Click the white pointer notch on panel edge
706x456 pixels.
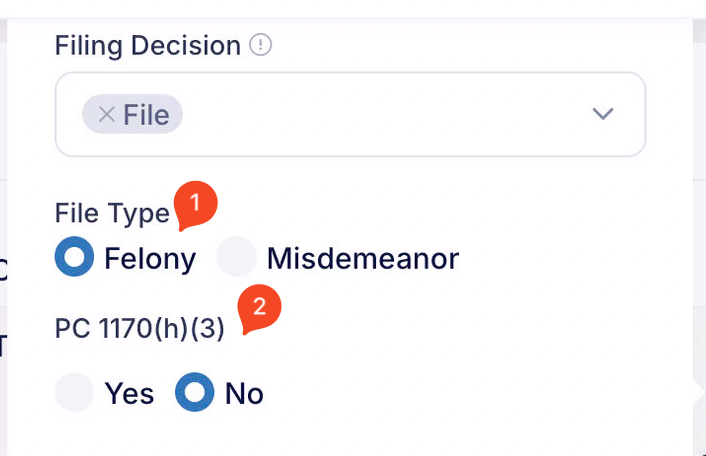(698, 392)
